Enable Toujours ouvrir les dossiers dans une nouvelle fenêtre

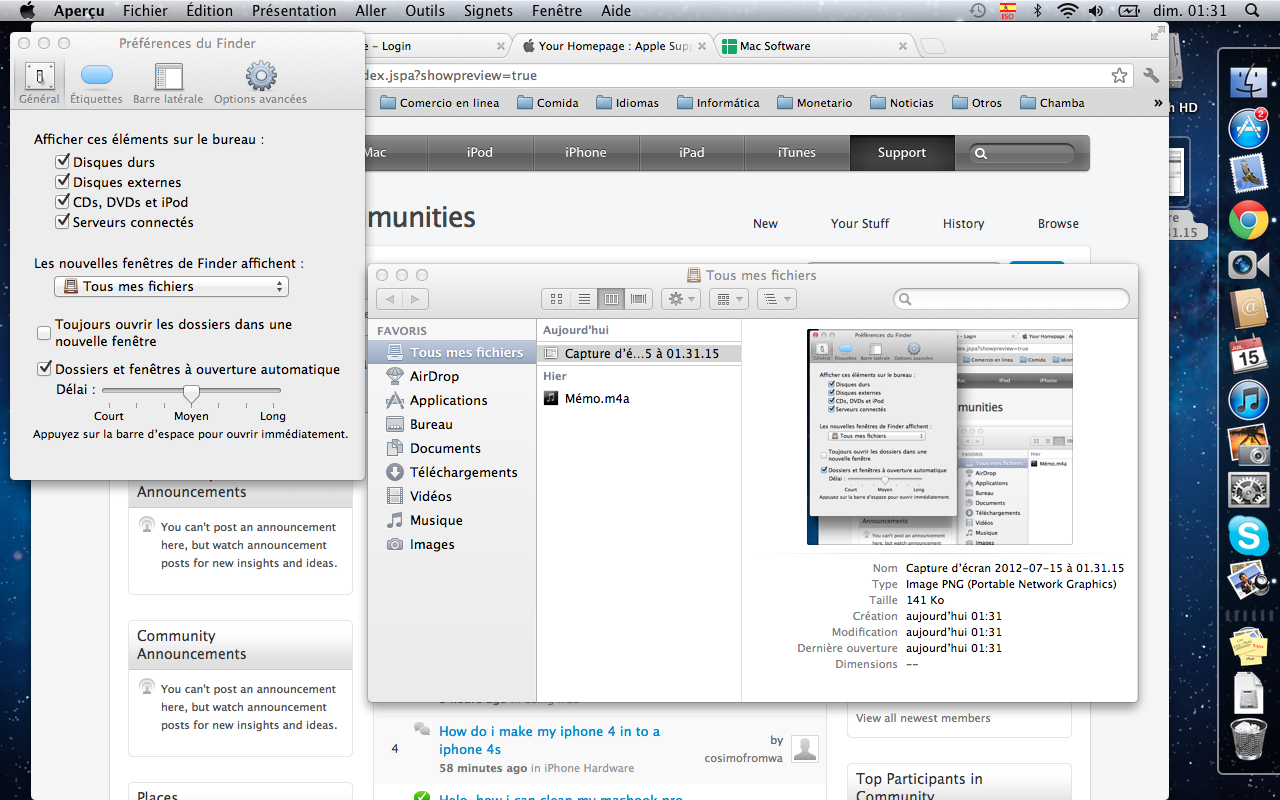[44, 333]
